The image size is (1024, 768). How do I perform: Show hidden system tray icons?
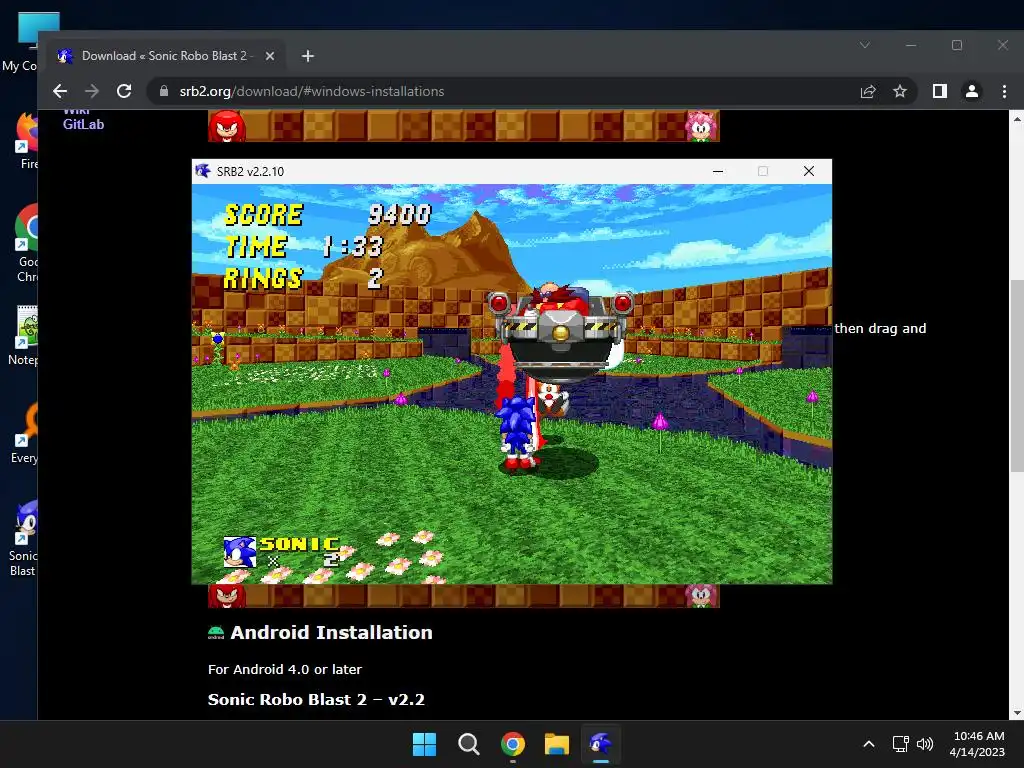869,744
